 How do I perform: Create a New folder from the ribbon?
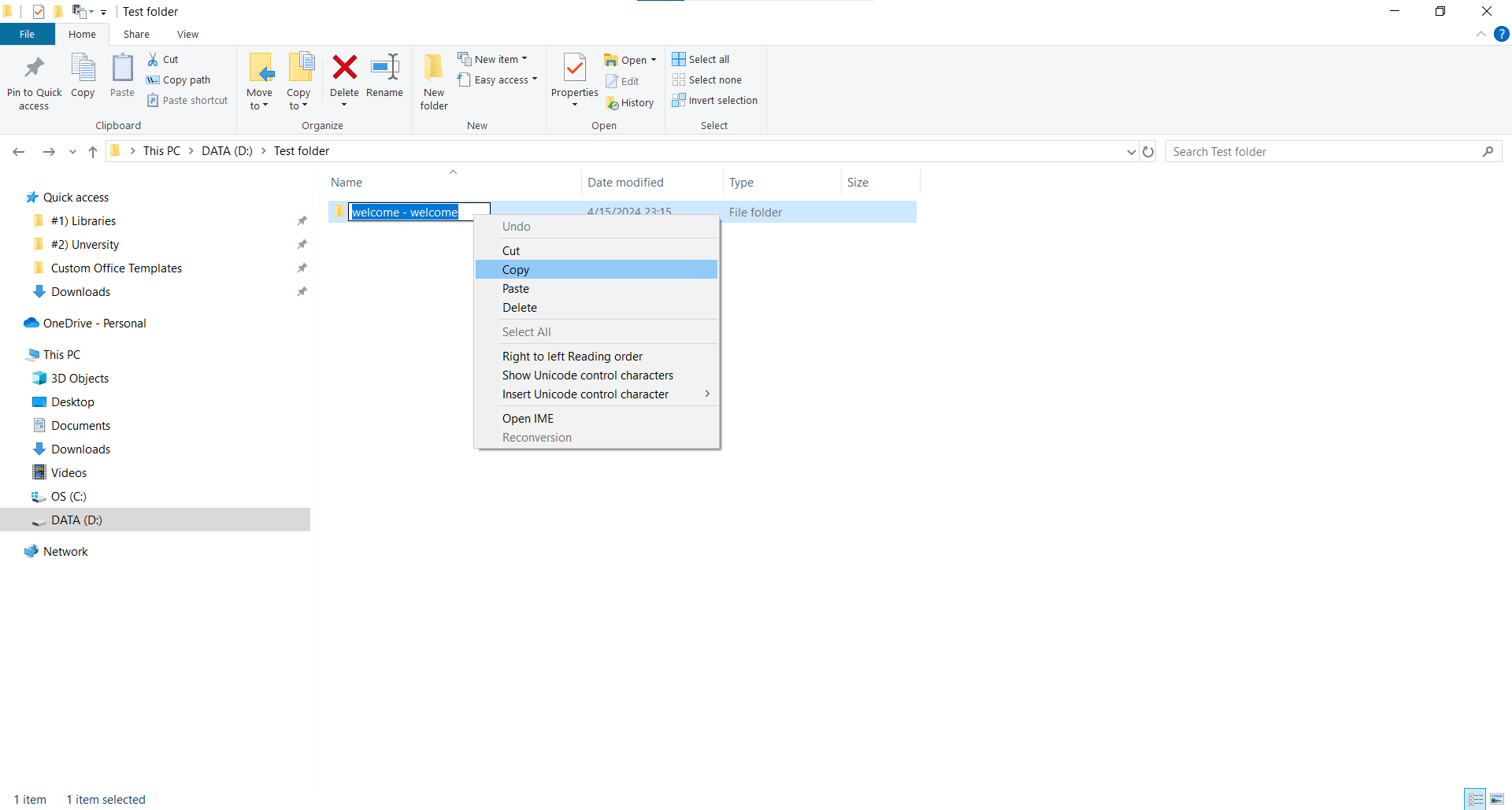tap(434, 82)
